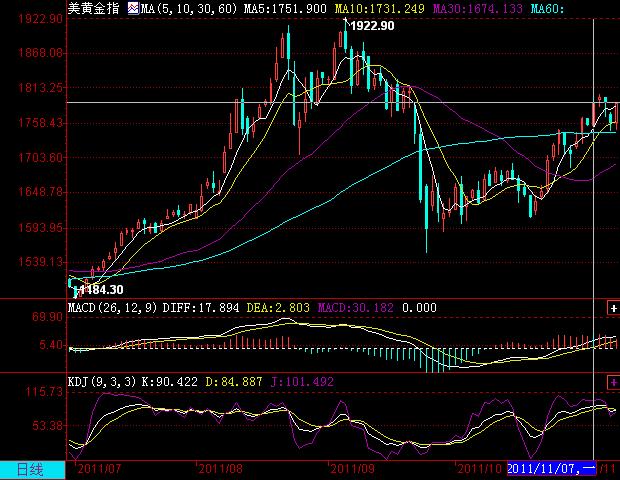Screen dimensions: 620x480
Task: Open the KDJ(9,3,3) indicator label
Action: pos(102,382)
